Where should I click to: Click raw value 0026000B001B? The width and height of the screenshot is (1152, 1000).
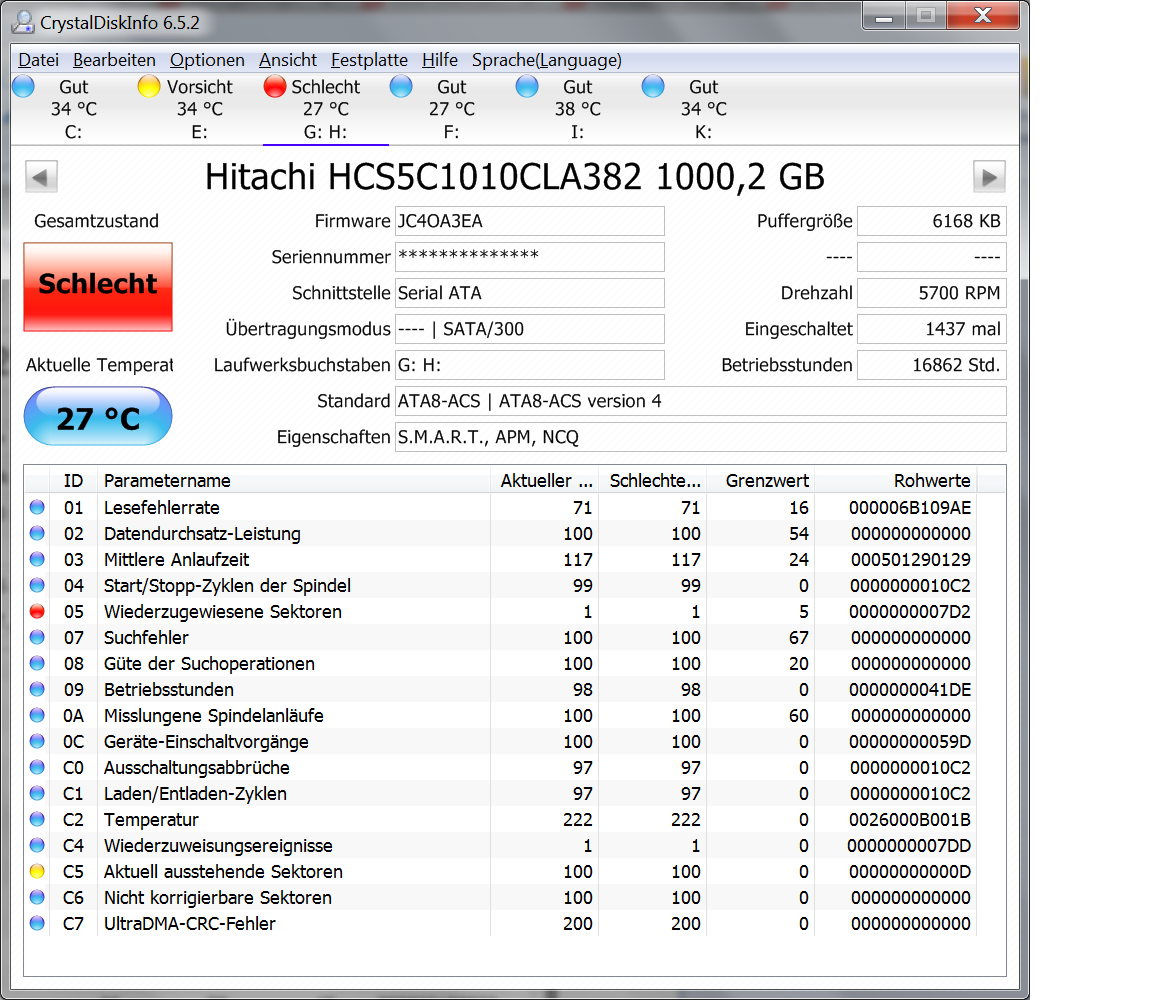click(910, 819)
